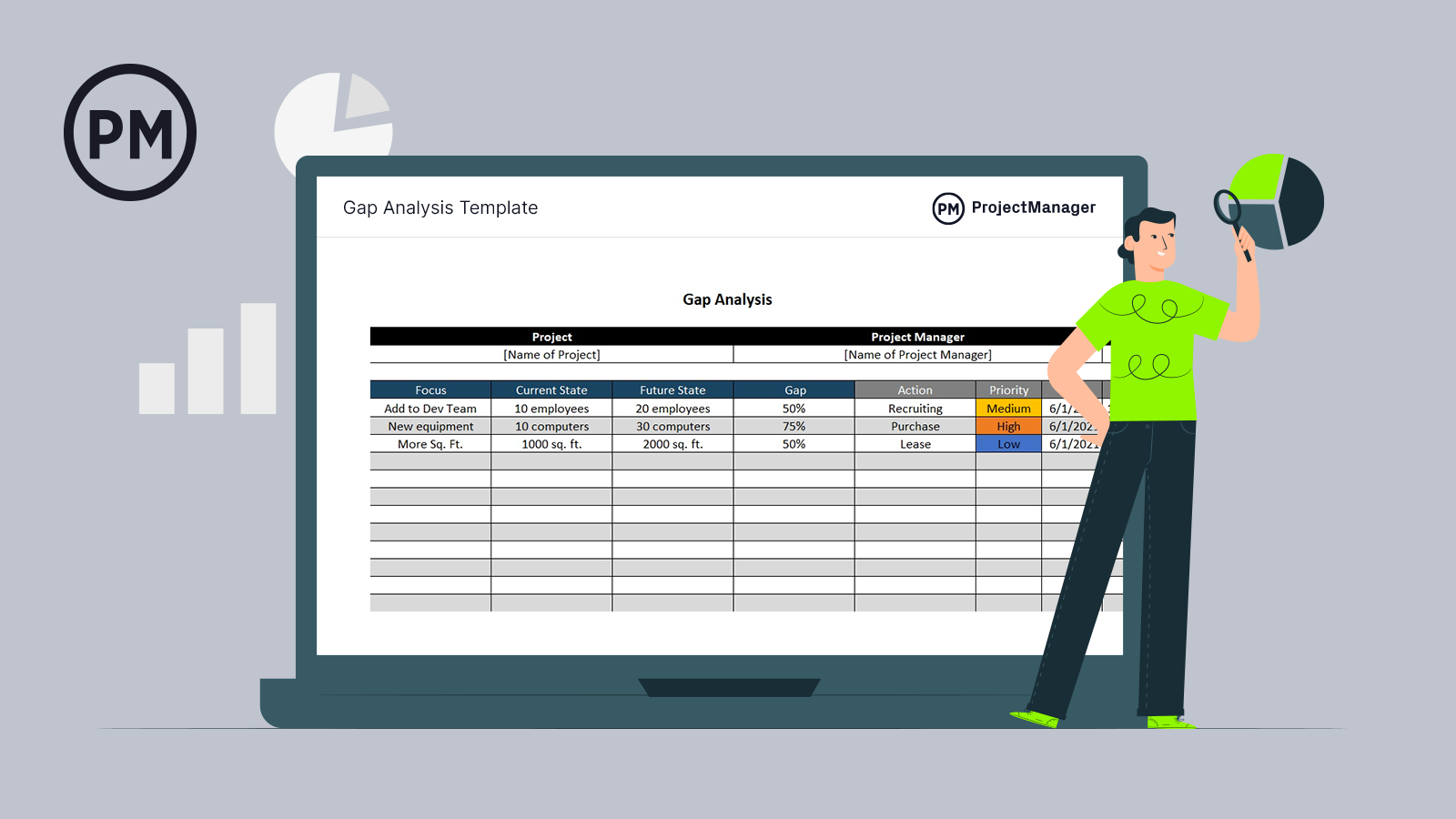Click the [Name of Project] input cell
The image size is (1456, 819).
point(552,354)
